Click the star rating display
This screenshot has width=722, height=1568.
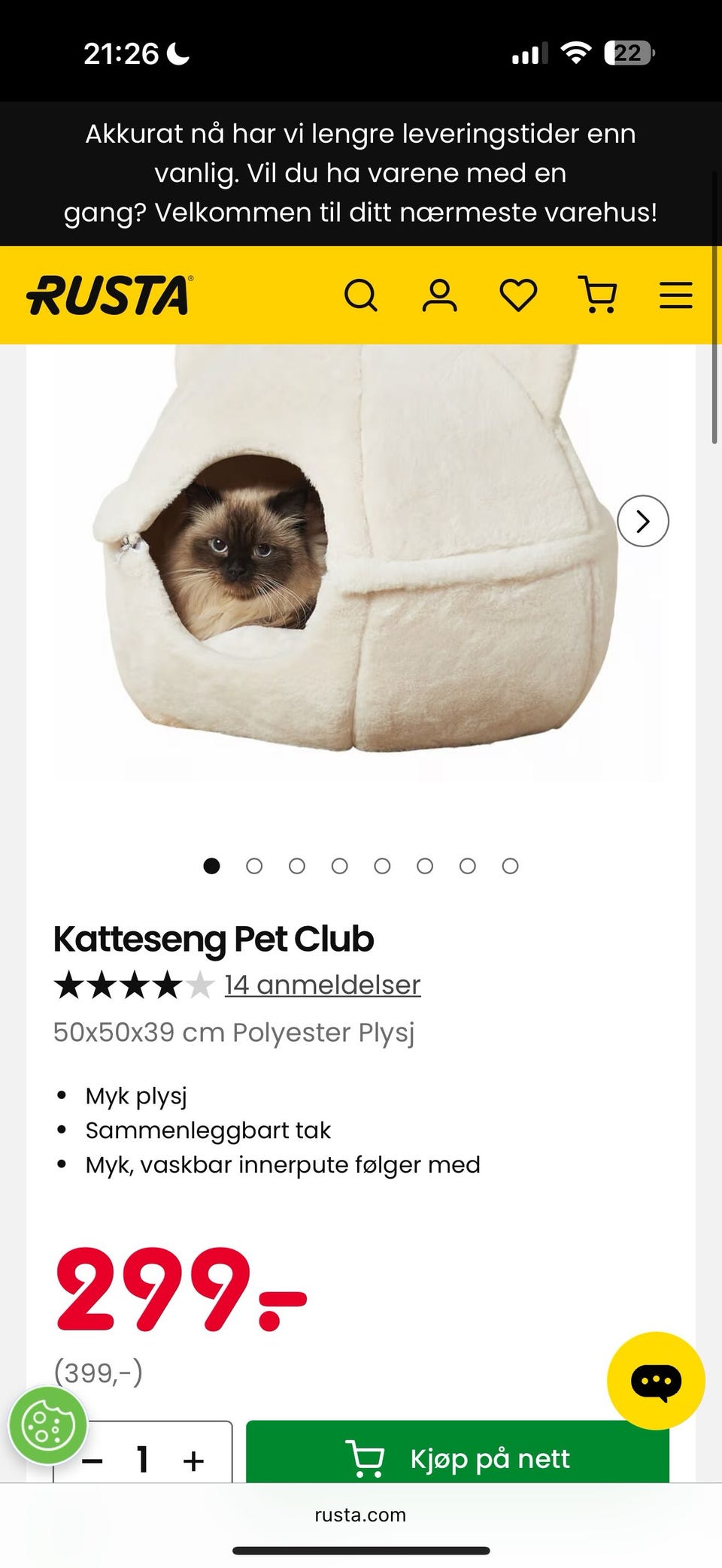[x=134, y=985]
